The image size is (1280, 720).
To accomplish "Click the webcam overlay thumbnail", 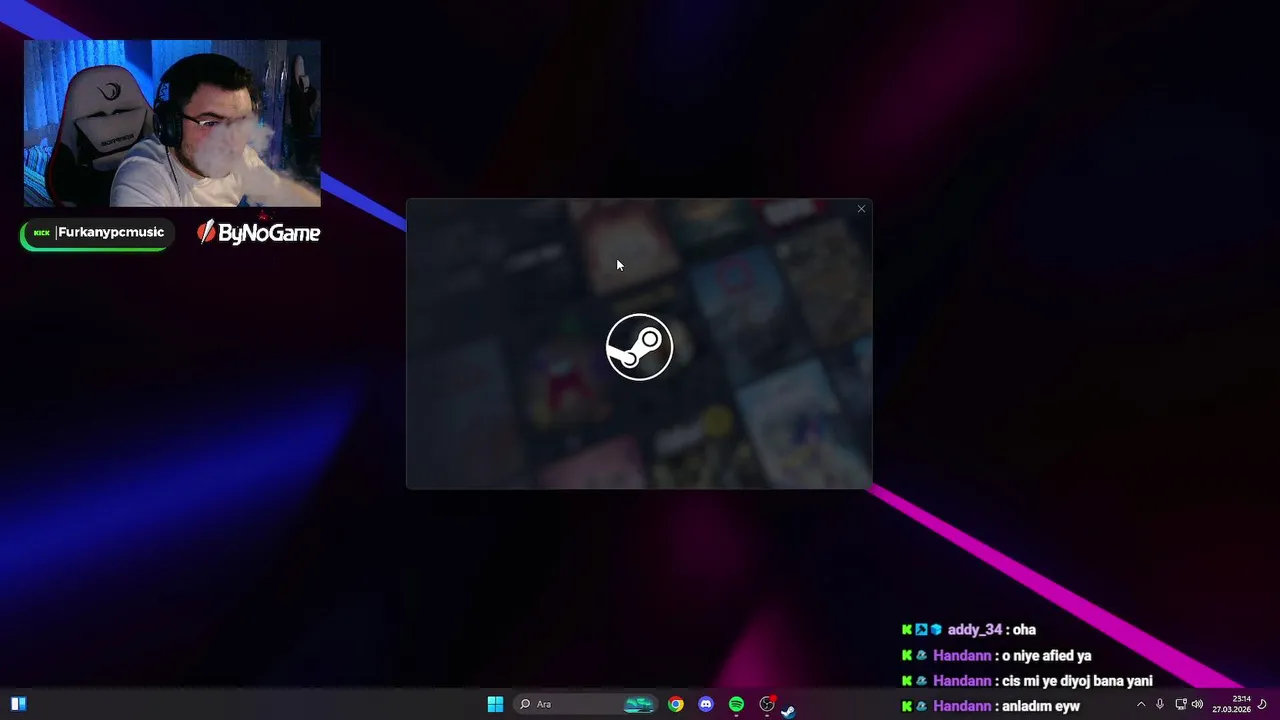I will pyautogui.click(x=172, y=123).
